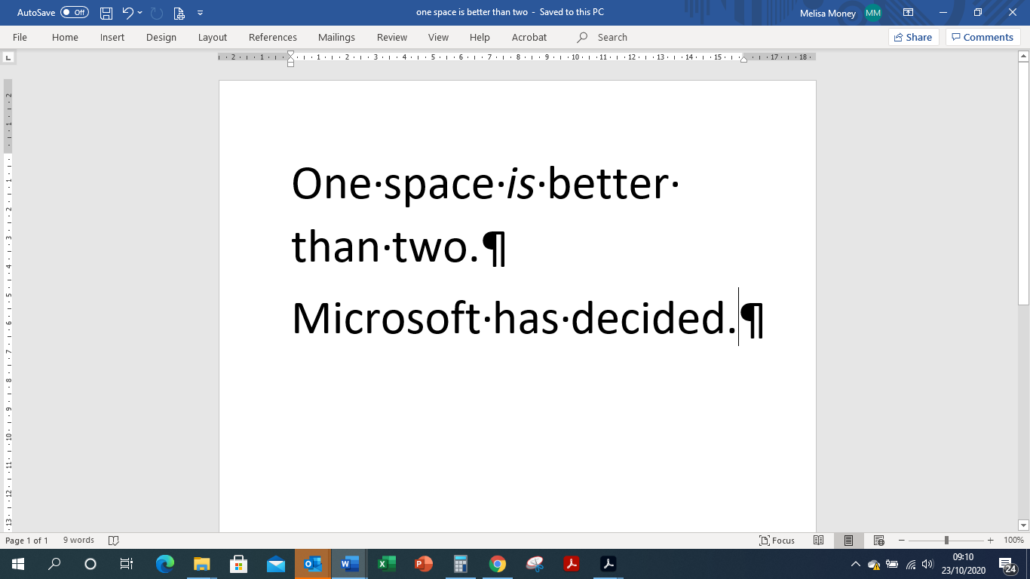The width and height of the screenshot is (1030, 579).
Task: Open Ribbon Display Options icon
Action: [x=908, y=12]
